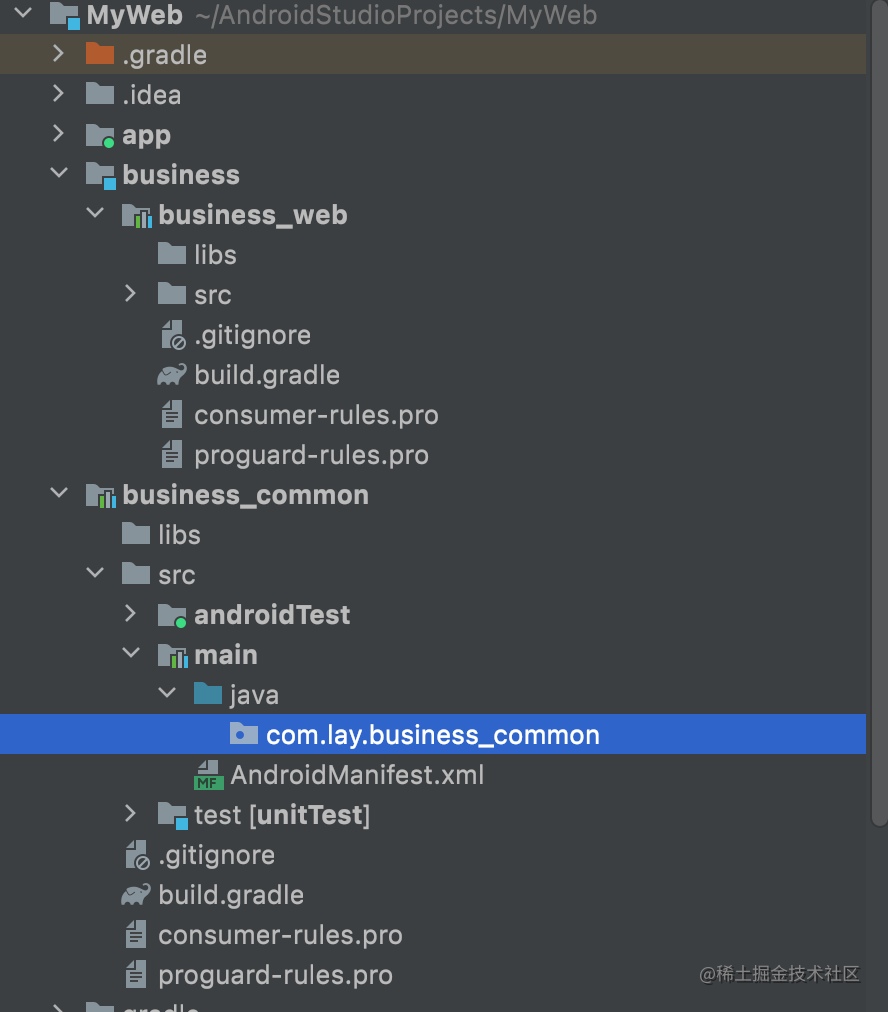Select the libs folder in business_common
This screenshot has height=1012, width=888.
coord(179,535)
